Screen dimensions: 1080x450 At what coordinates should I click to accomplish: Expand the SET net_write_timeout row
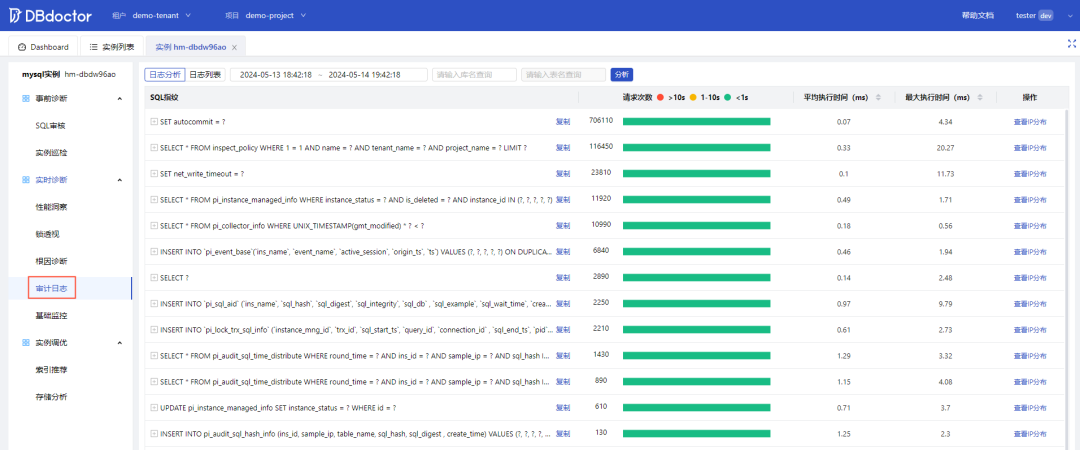[x=154, y=174]
